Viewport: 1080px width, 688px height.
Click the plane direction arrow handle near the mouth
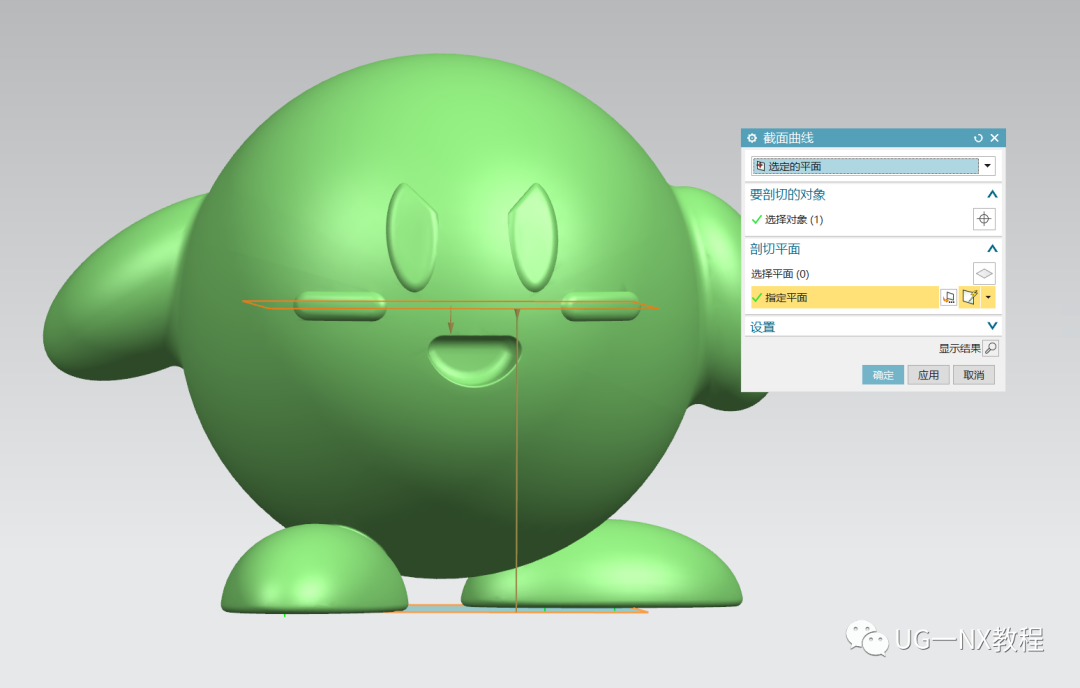451,320
